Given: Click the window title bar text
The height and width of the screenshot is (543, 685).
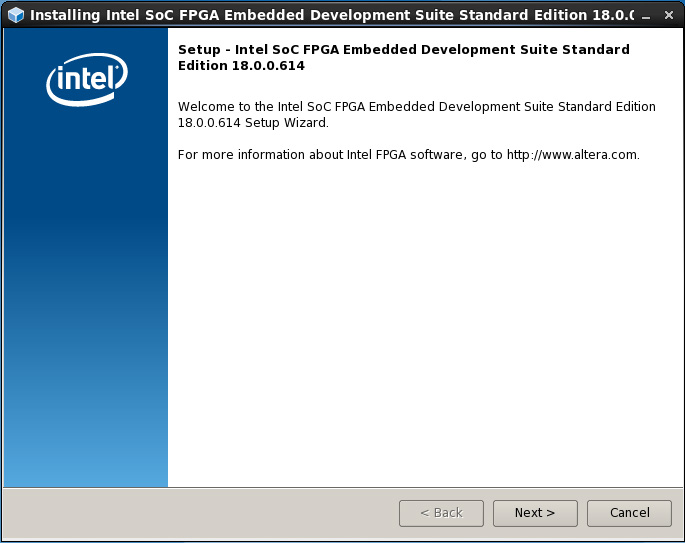Looking at the screenshot, I should (332, 15).
